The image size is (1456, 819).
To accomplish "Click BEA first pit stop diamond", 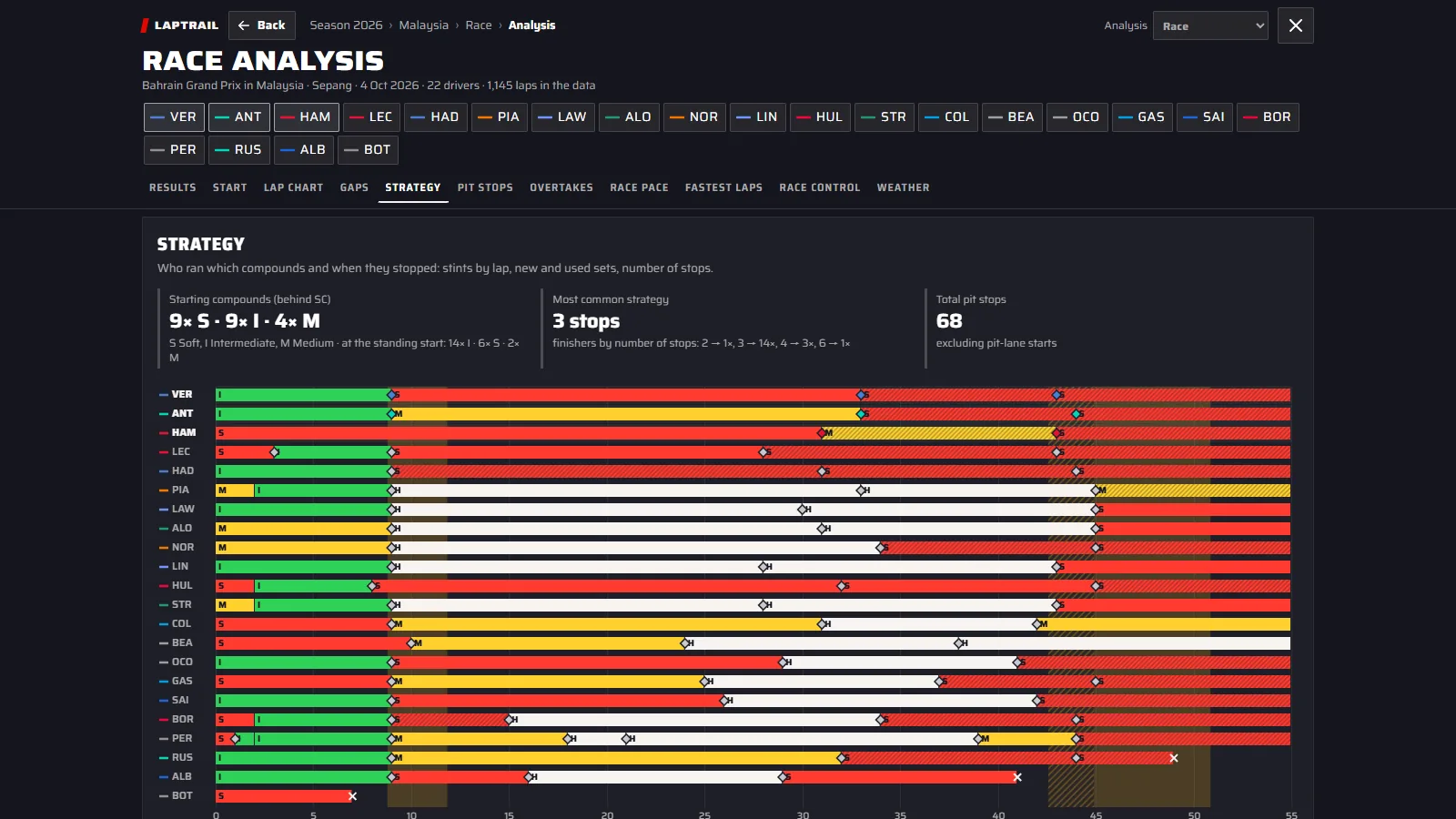I will point(411,643).
